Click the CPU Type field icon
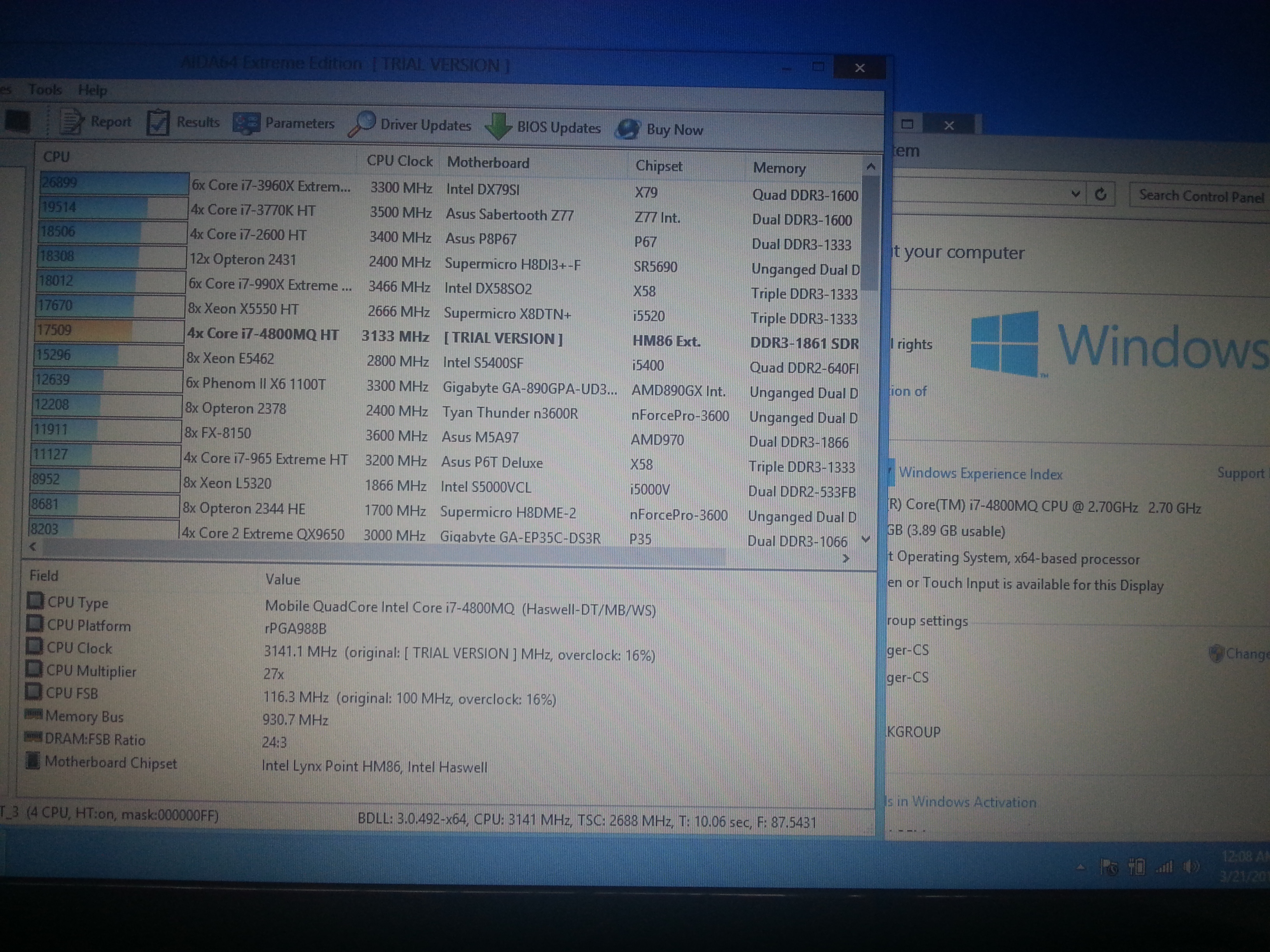 (35, 601)
